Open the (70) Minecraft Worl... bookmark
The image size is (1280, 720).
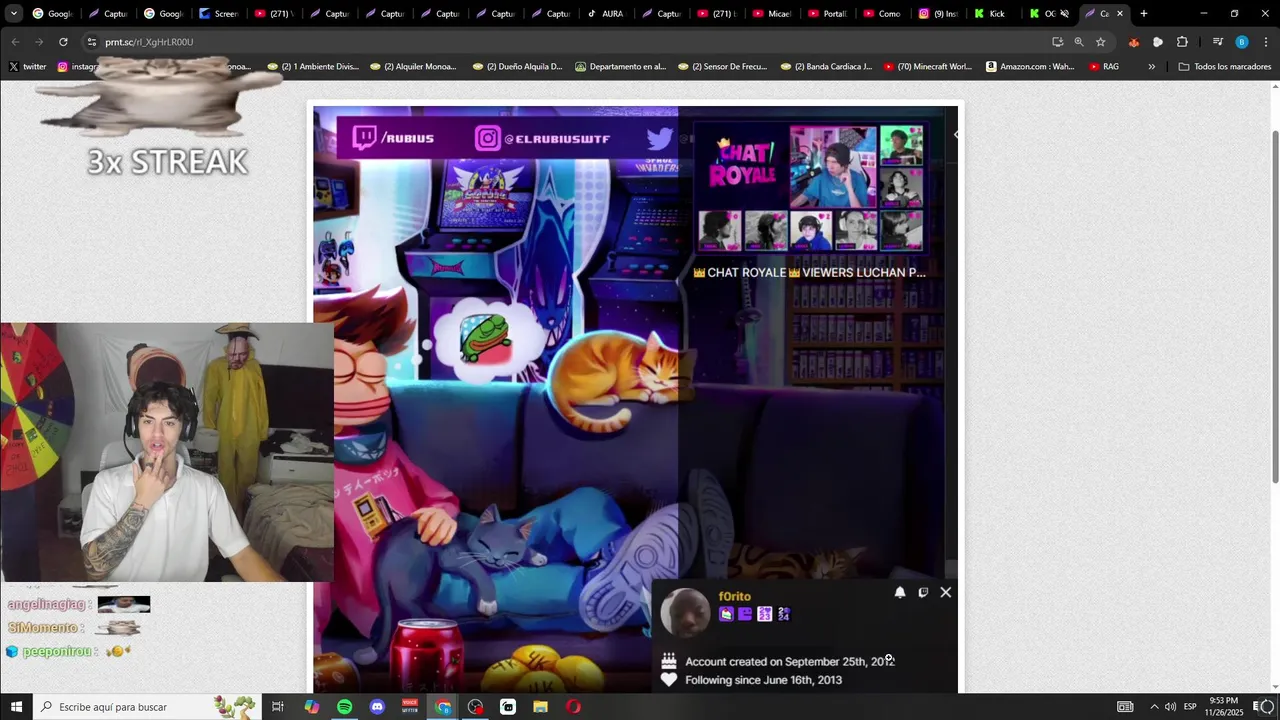[x=927, y=67]
